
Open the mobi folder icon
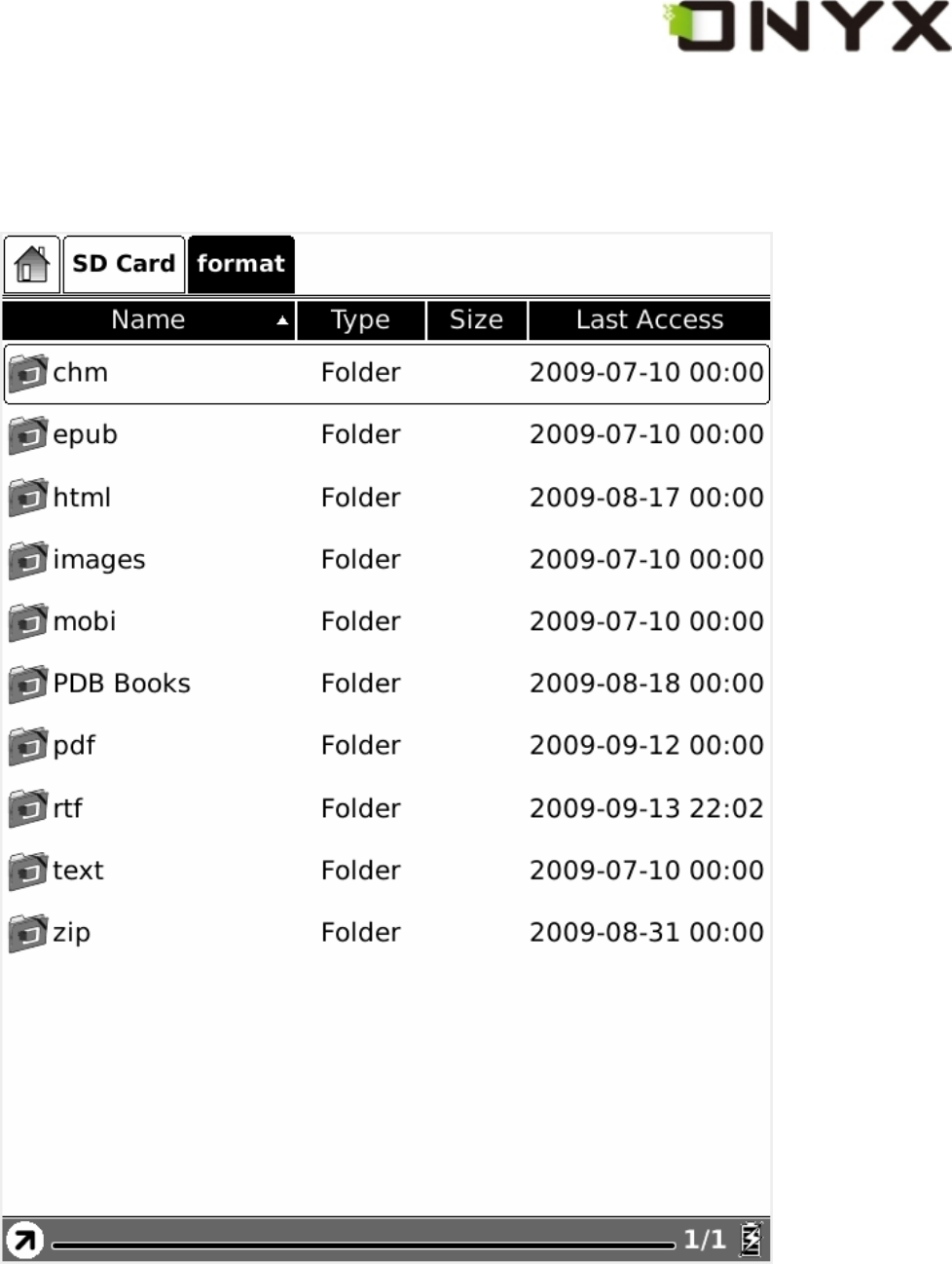[x=28, y=622]
